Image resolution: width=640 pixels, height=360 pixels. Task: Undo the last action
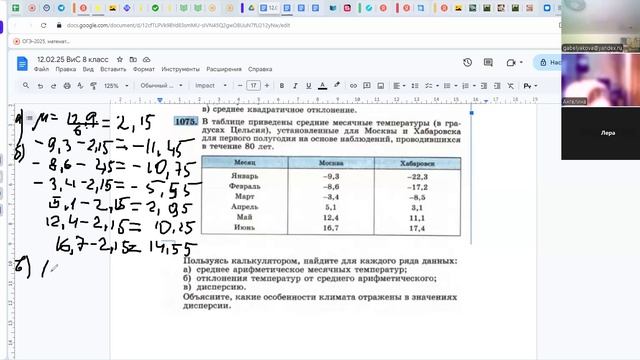[x=40, y=86]
